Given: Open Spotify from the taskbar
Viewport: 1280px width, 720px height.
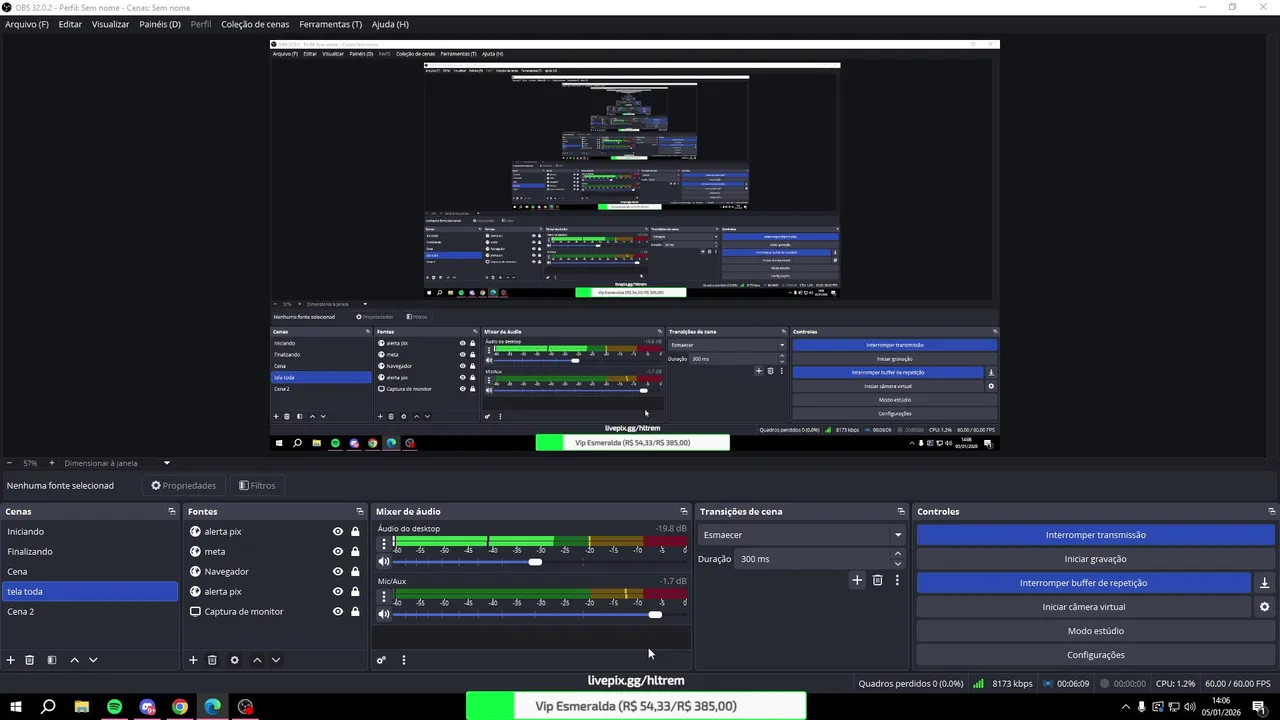Looking at the screenshot, I should click(x=114, y=707).
